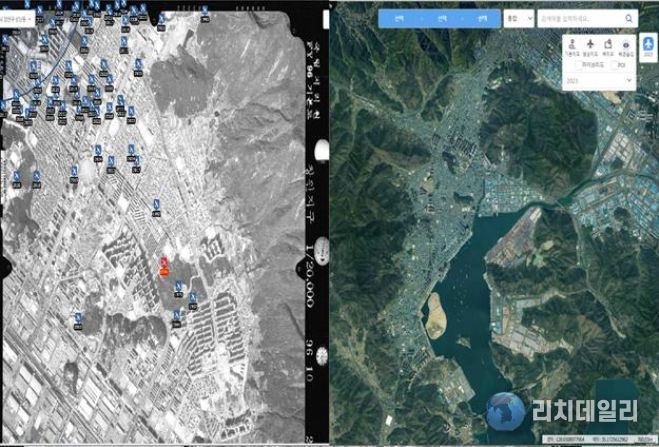Select the eye-shaped map type icon
This screenshot has height=447, width=659.
point(626,46)
